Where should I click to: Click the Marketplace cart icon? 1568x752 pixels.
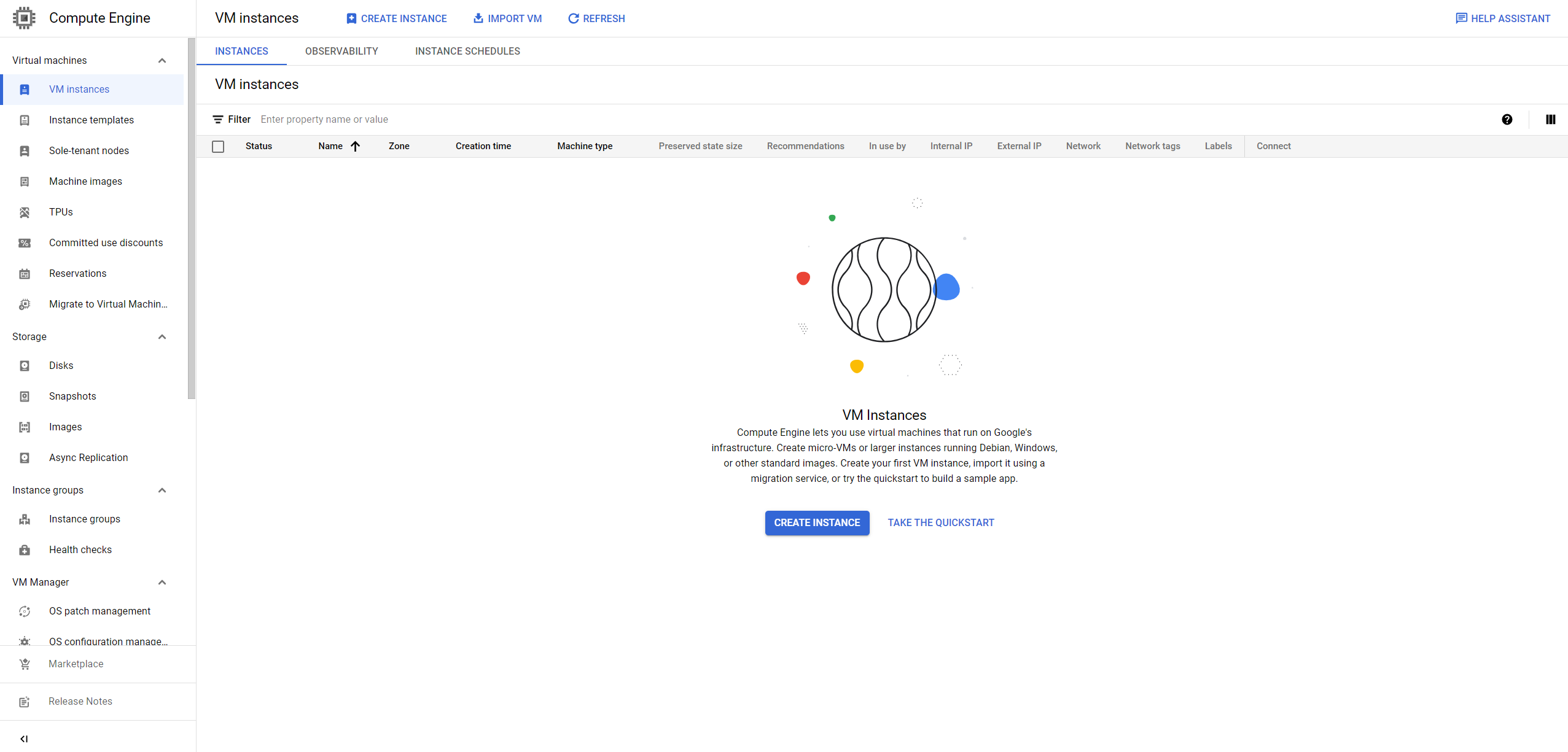(x=25, y=664)
